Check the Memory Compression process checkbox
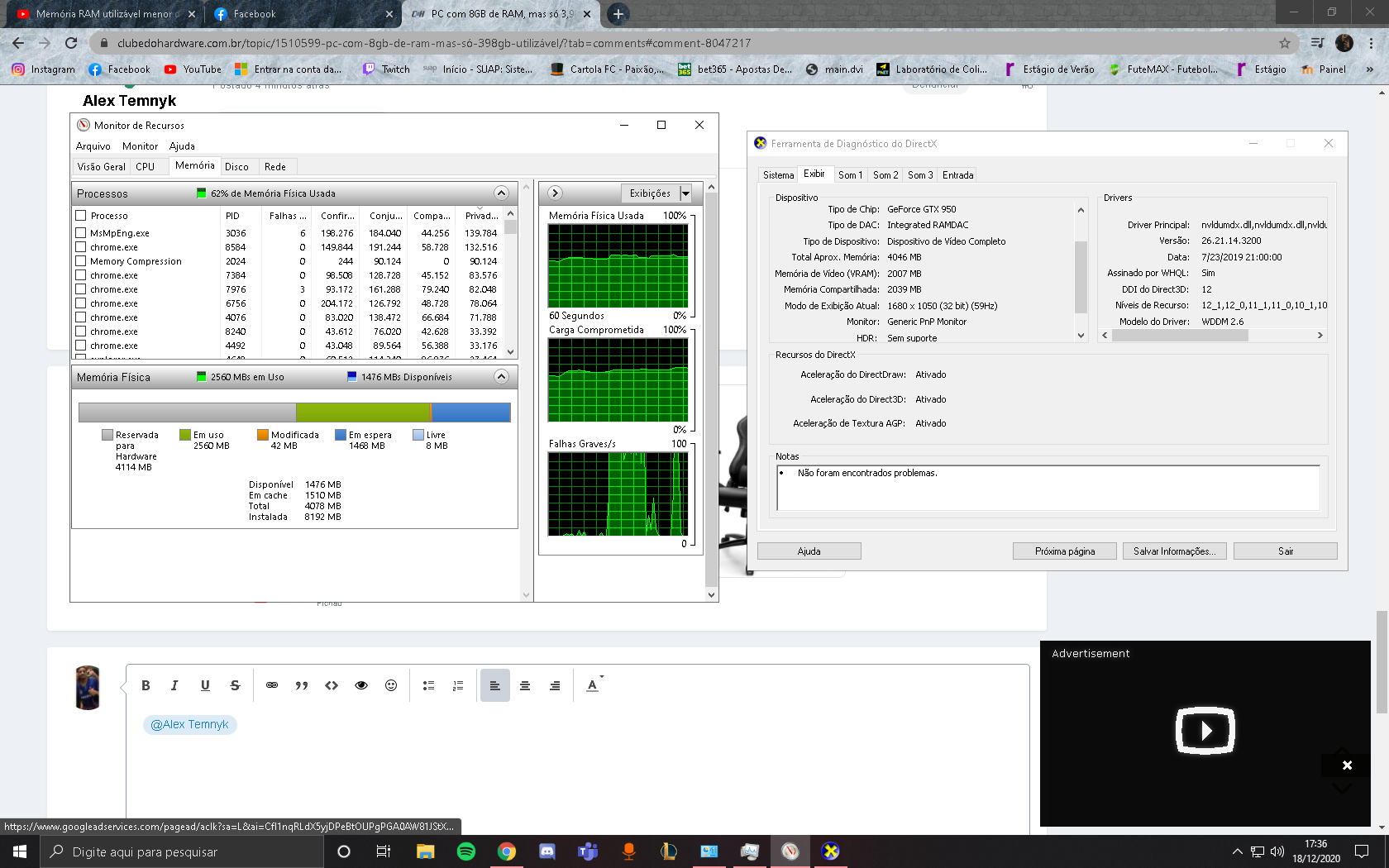1389x868 pixels. point(81,261)
